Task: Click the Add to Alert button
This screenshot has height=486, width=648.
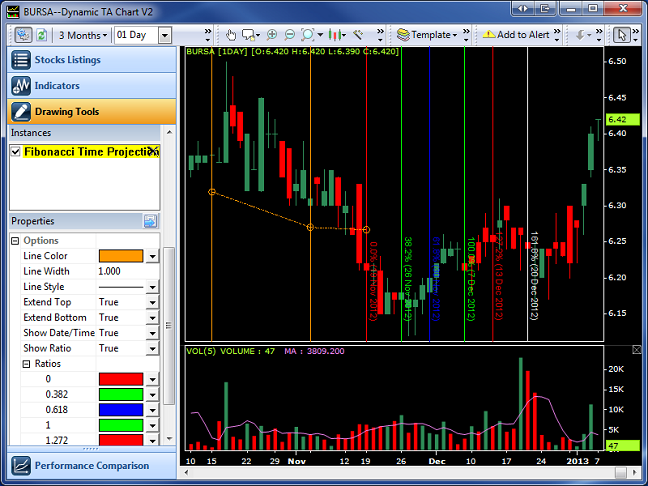Action: point(516,35)
